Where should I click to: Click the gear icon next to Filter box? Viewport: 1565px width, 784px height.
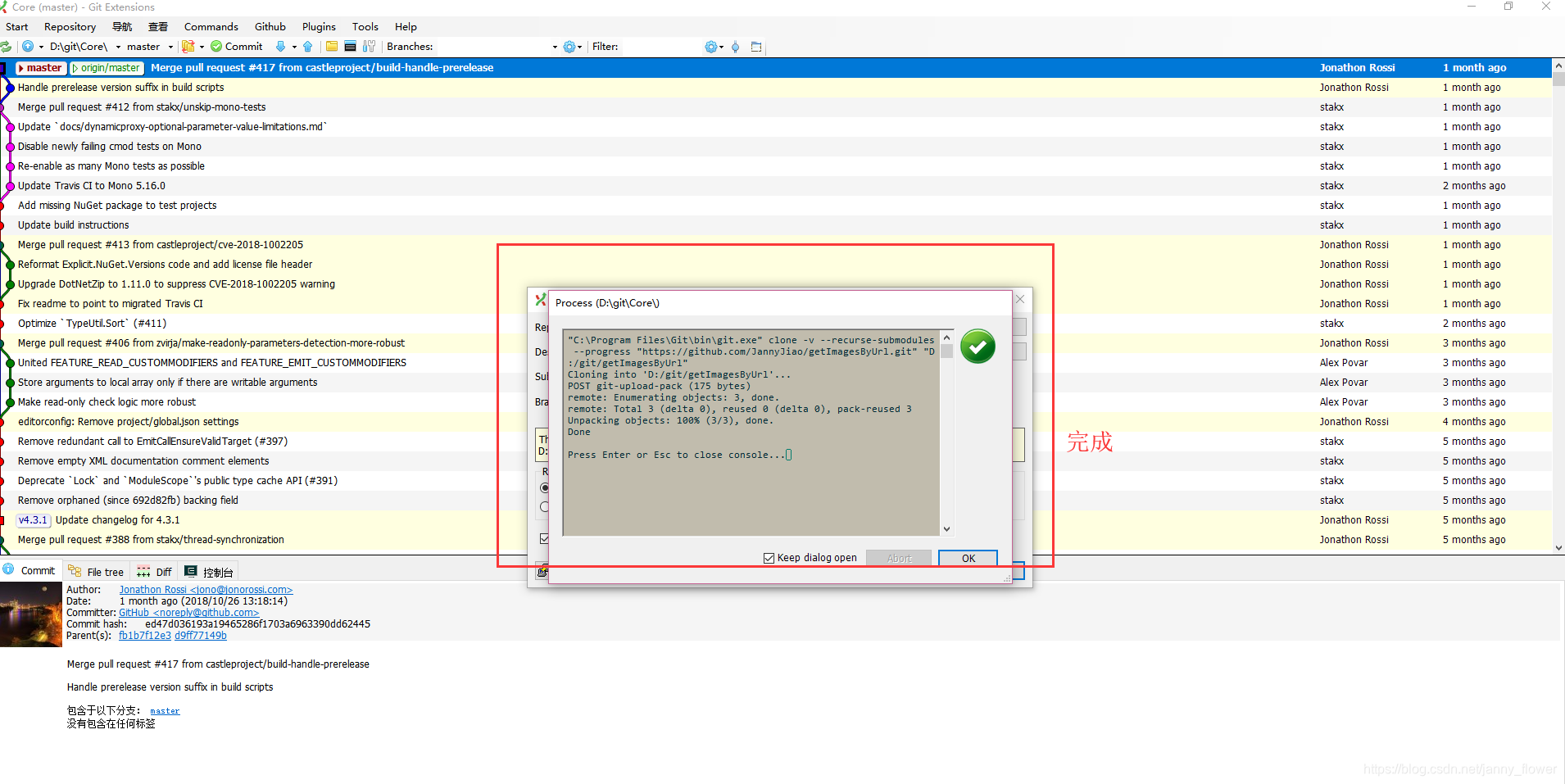coord(711,47)
